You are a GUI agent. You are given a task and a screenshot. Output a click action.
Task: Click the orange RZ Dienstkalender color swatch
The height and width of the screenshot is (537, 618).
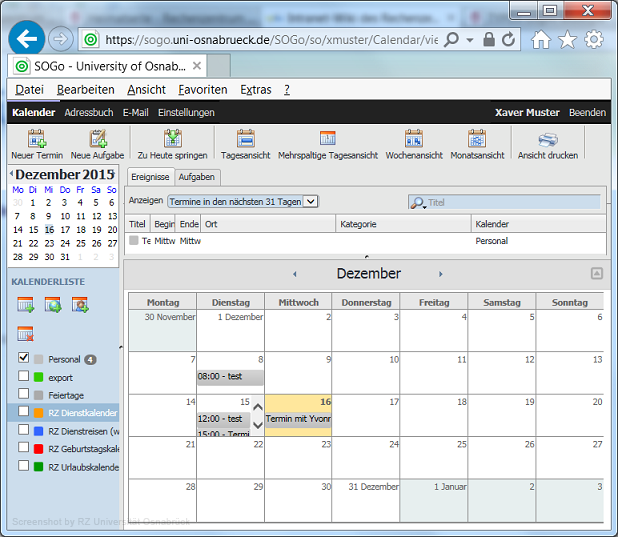38,413
